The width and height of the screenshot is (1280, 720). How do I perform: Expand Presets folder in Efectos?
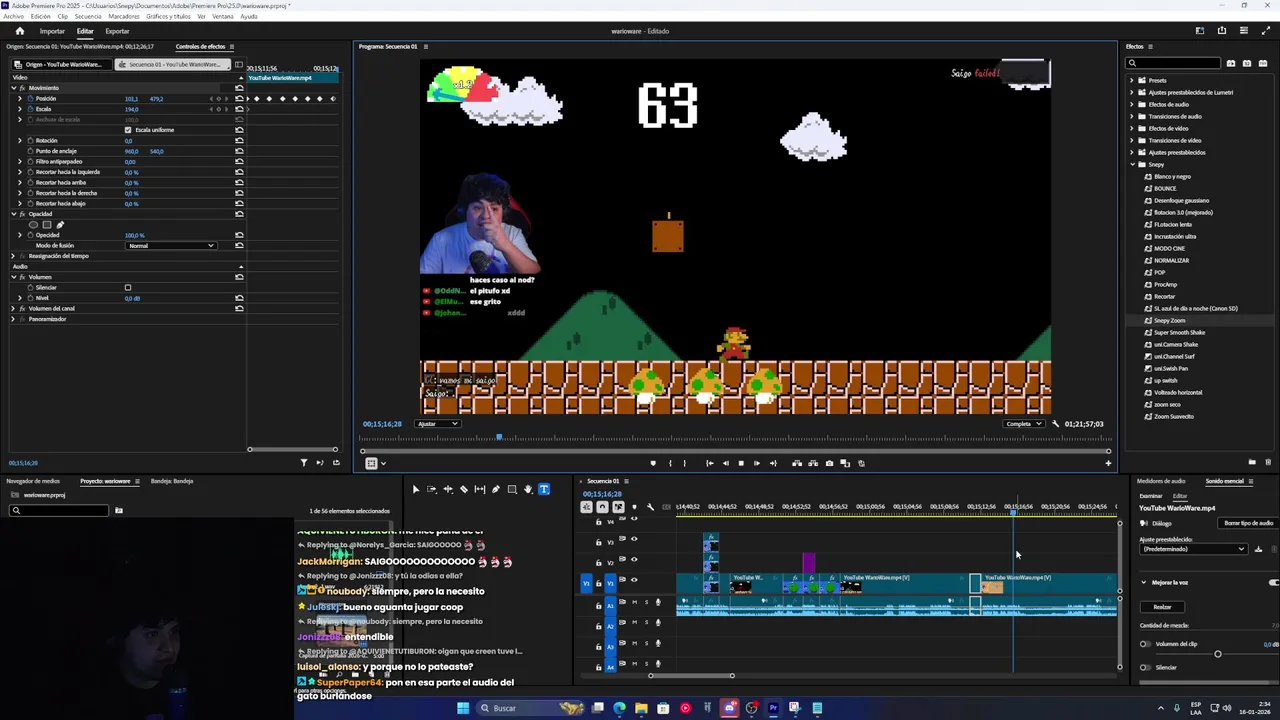tap(1132, 80)
